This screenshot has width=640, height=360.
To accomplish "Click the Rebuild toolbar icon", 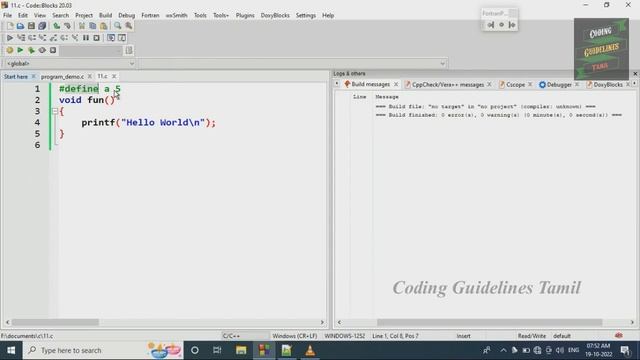I will pyautogui.click(x=42, y=50).
